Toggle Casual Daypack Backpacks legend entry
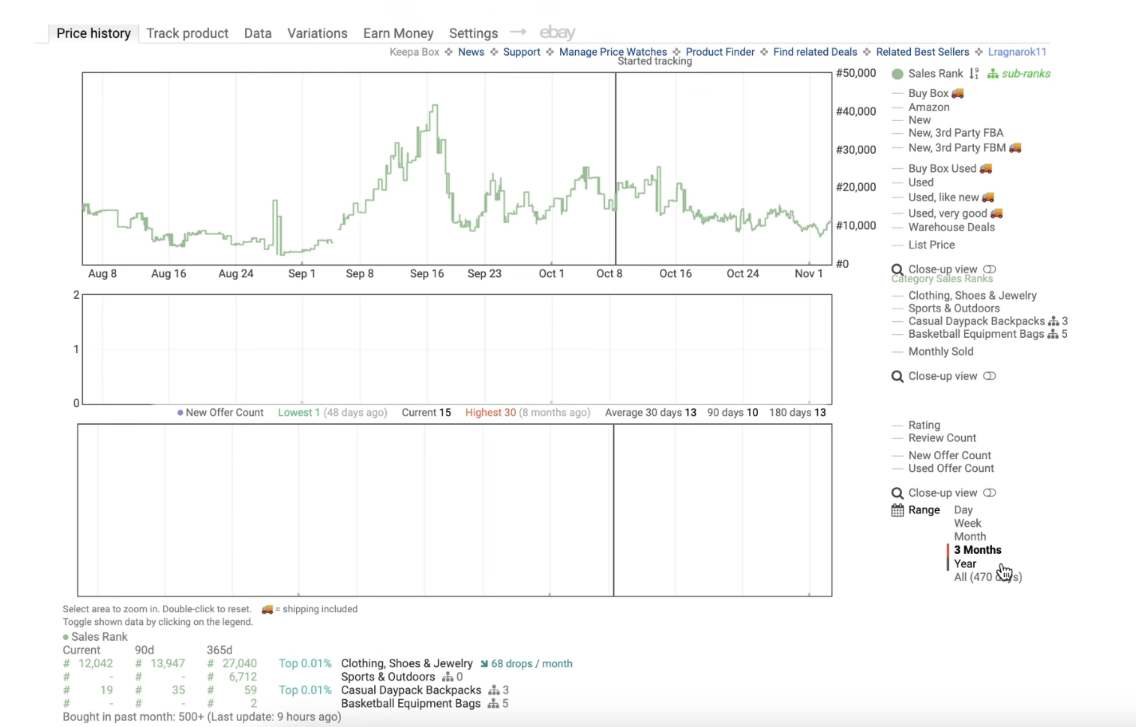Viewport: 1136px width, 727px height. pyautogui.click(x=976, y=321)
